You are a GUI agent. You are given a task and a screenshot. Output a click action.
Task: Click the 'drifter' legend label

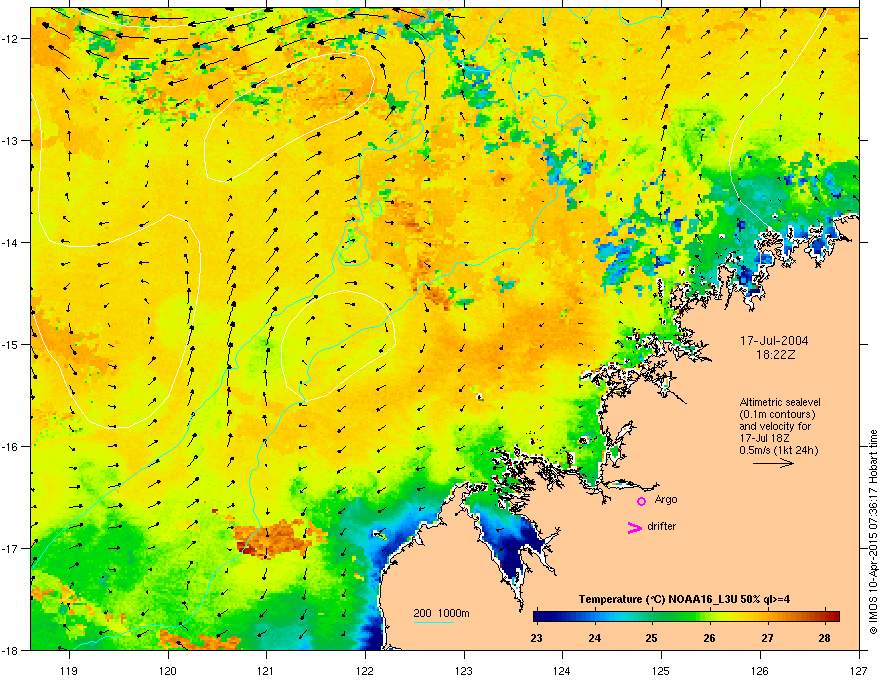[x=662, y=526]
